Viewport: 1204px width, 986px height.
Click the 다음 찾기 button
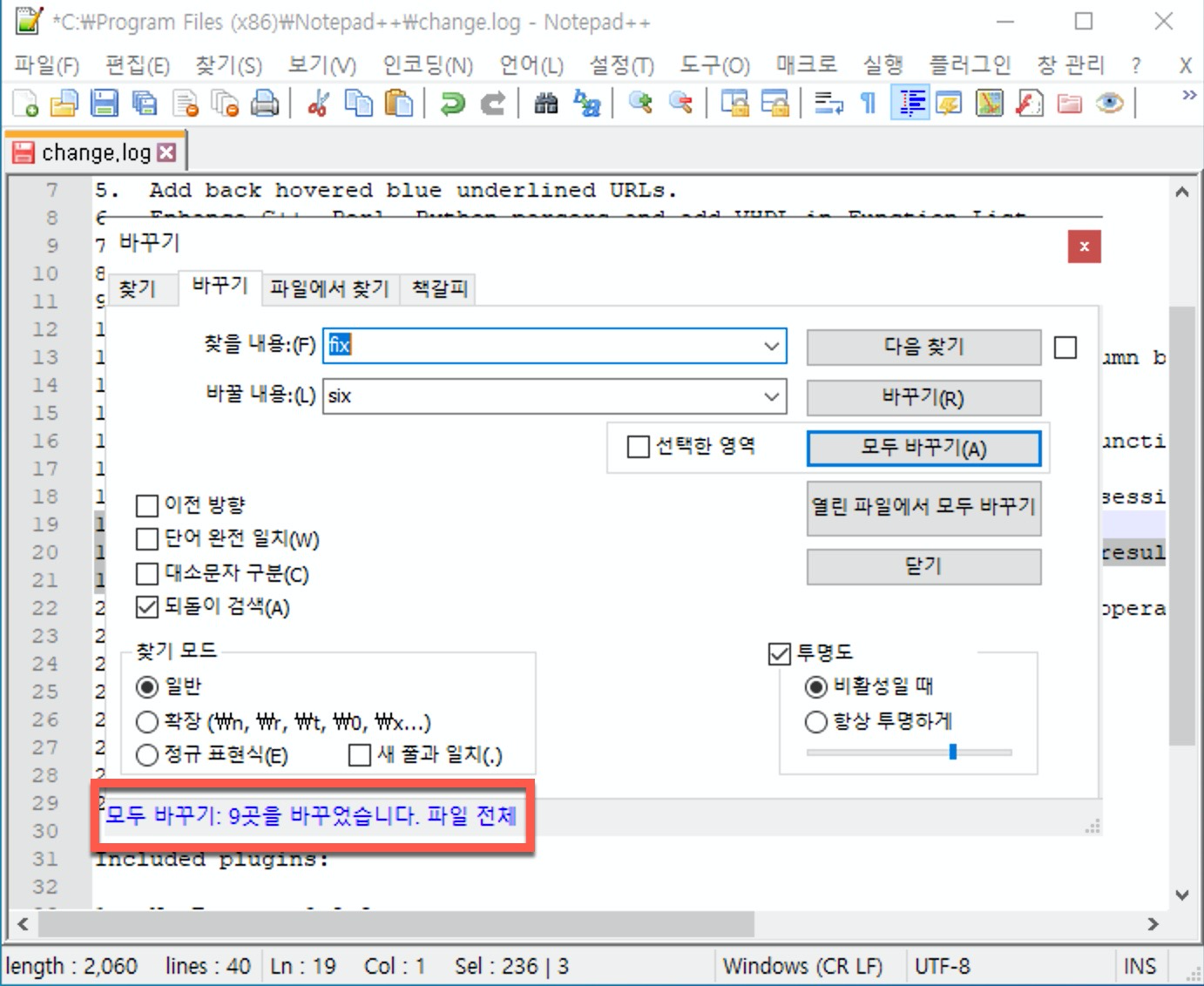[x=923, y=347]
